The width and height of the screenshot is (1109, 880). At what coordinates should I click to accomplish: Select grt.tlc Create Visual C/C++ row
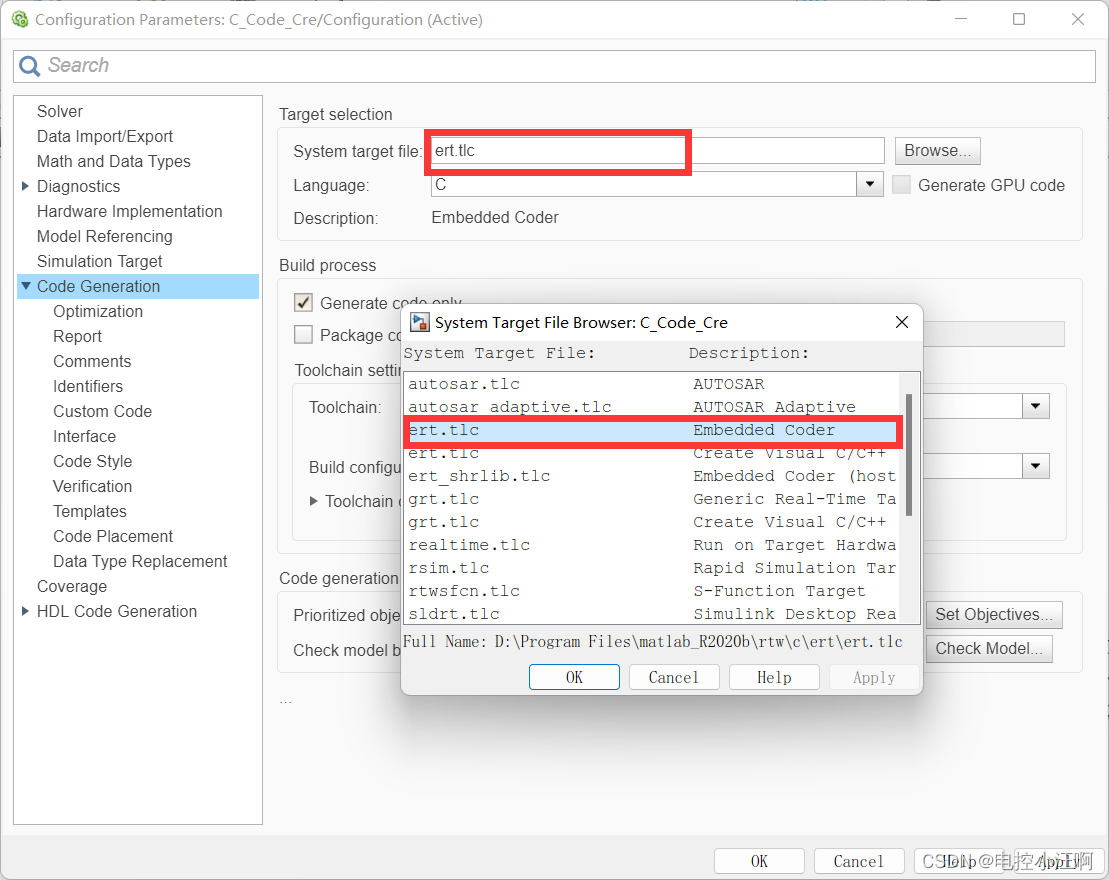[x=652, y=522]
